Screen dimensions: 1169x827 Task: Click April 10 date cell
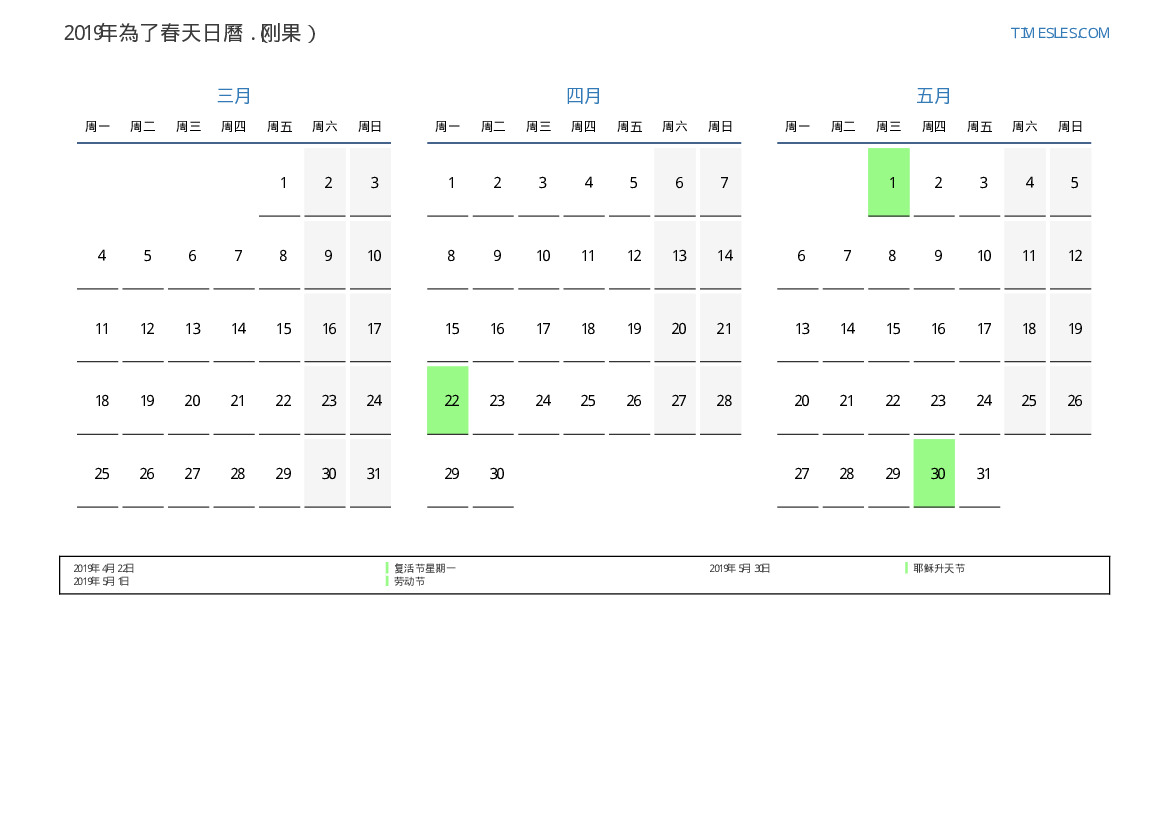(543, 255)
